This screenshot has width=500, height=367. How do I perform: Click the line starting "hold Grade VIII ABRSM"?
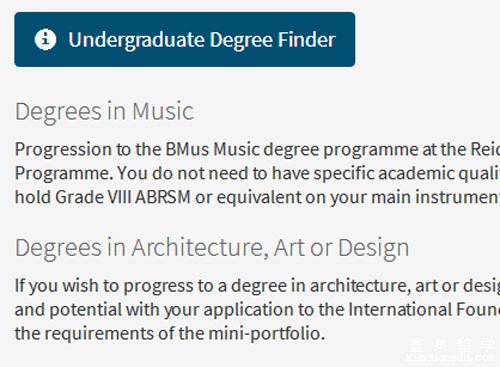click(257, 197)
